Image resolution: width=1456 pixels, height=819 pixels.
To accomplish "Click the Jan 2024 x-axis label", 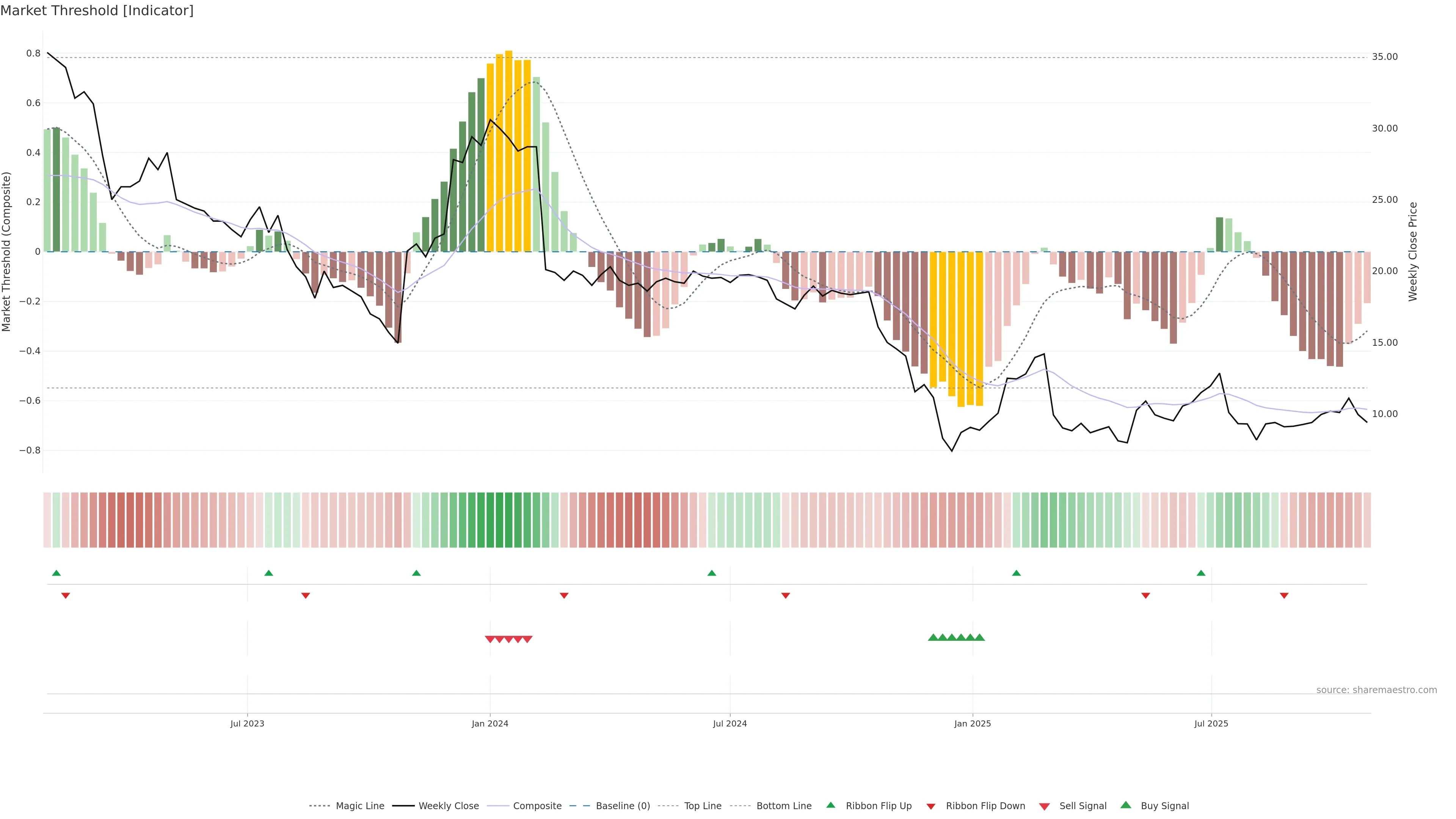I will (490, 723).
